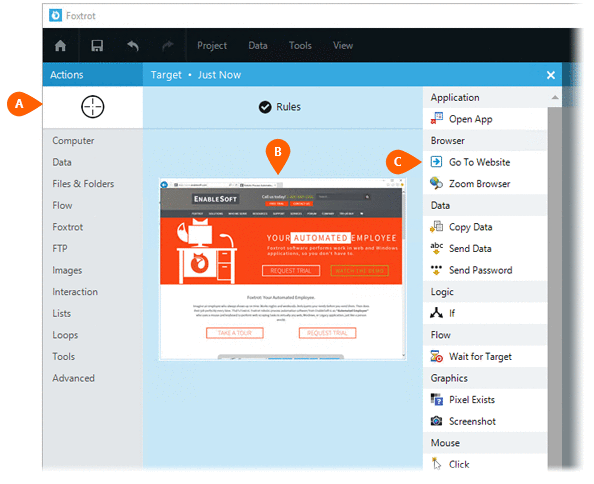
Task: Open the Tools category in left sidebar
Action: point(63,356)
